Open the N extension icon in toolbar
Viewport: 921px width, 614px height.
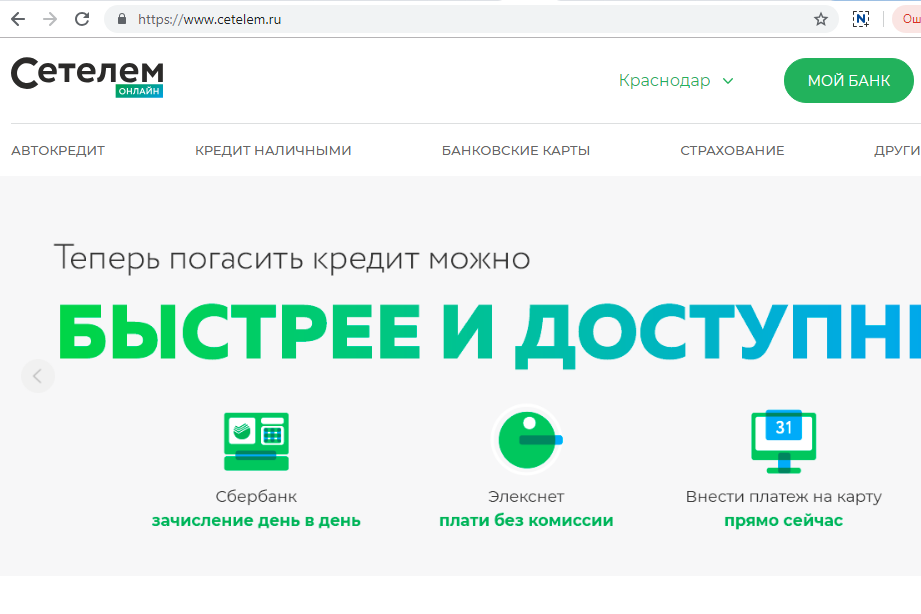[x=861, y=19]
